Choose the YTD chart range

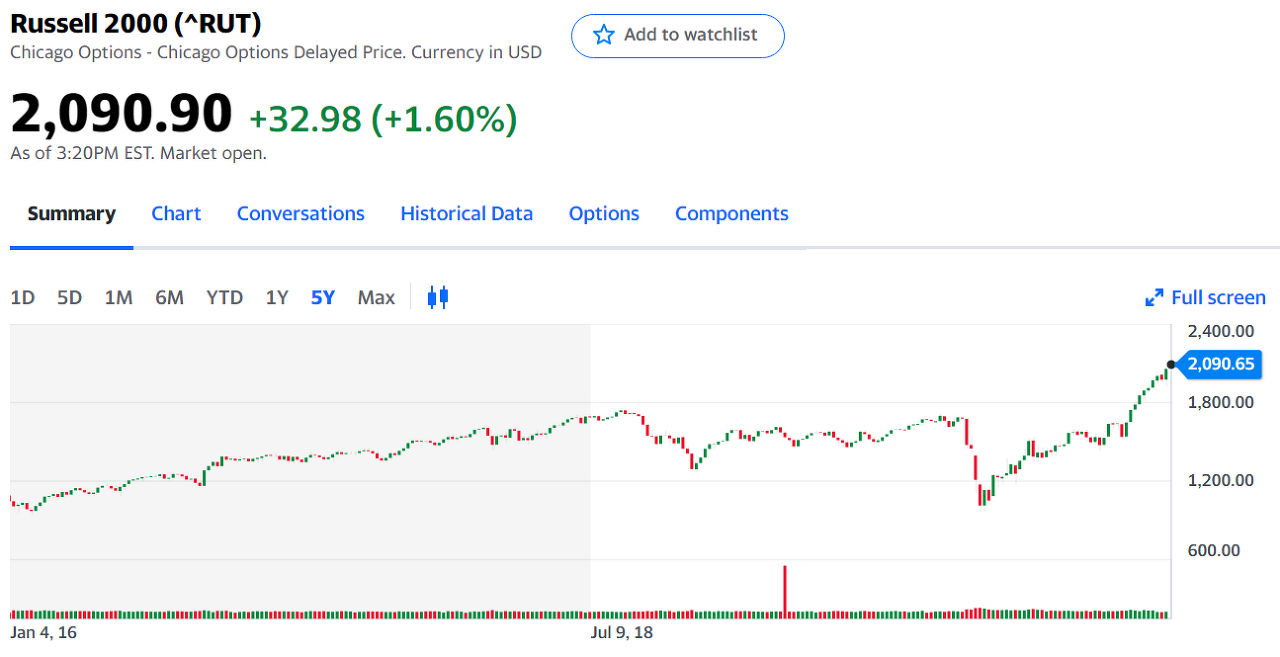225,297
